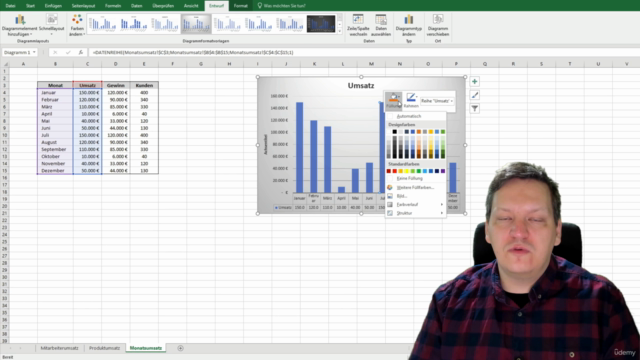Click the chart elements plus button
This screenshot has height=360, width=640.
[x=474, y=82]
